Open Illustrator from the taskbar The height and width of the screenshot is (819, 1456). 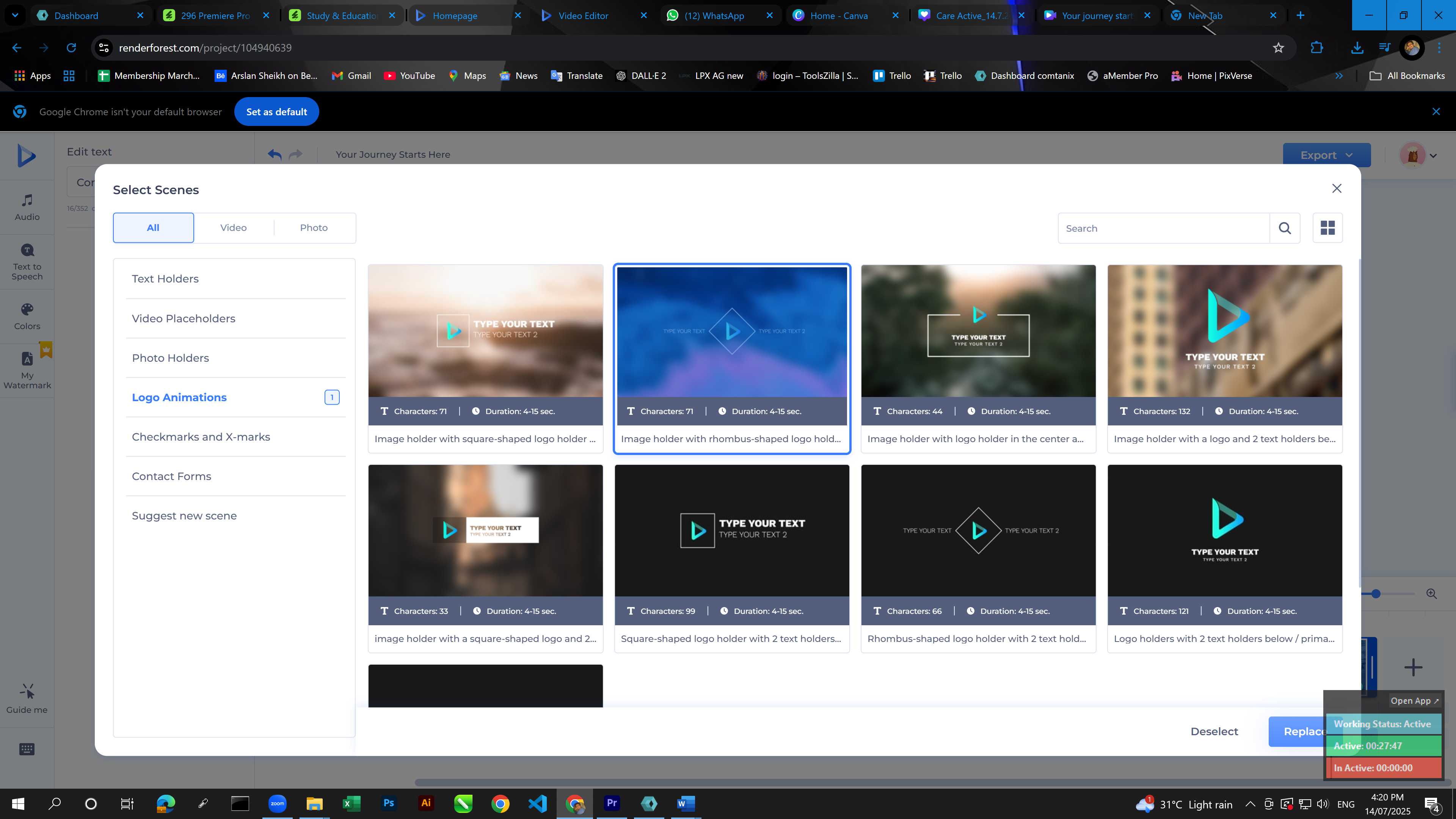(425, 803)
